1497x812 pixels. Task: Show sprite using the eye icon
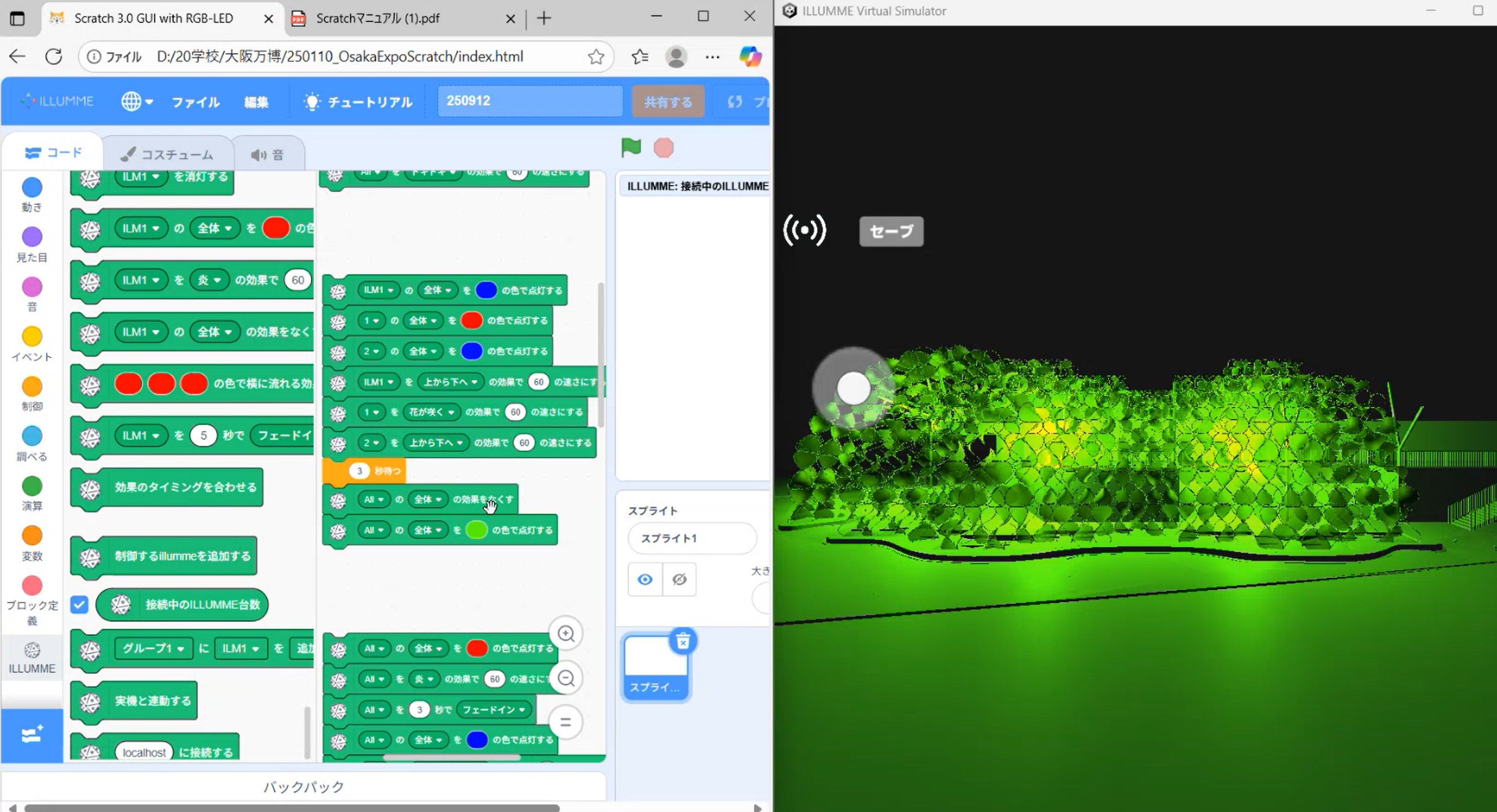[x=644, y=579]
